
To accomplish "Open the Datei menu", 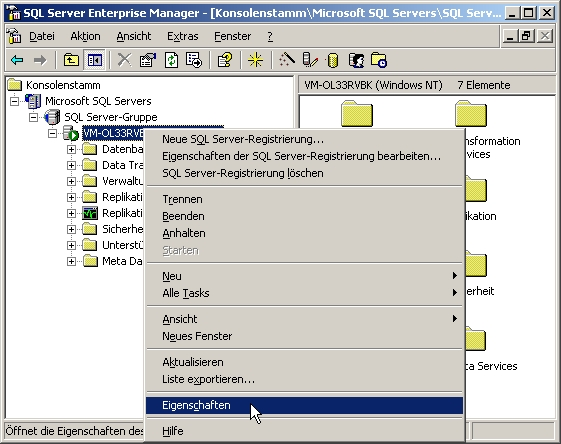I will (x=42, y=36).
